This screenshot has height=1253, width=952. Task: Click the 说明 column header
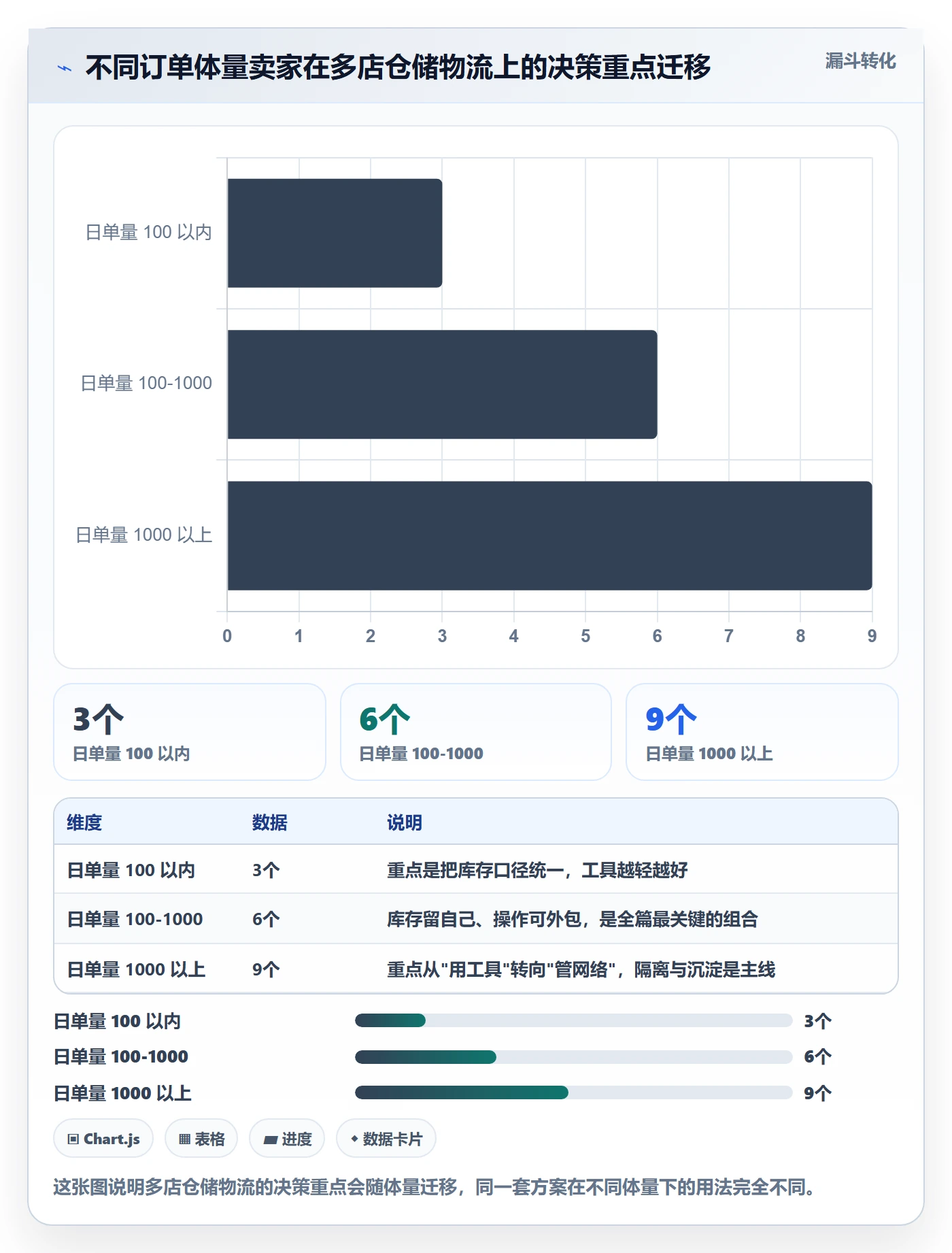coord(405,822)
